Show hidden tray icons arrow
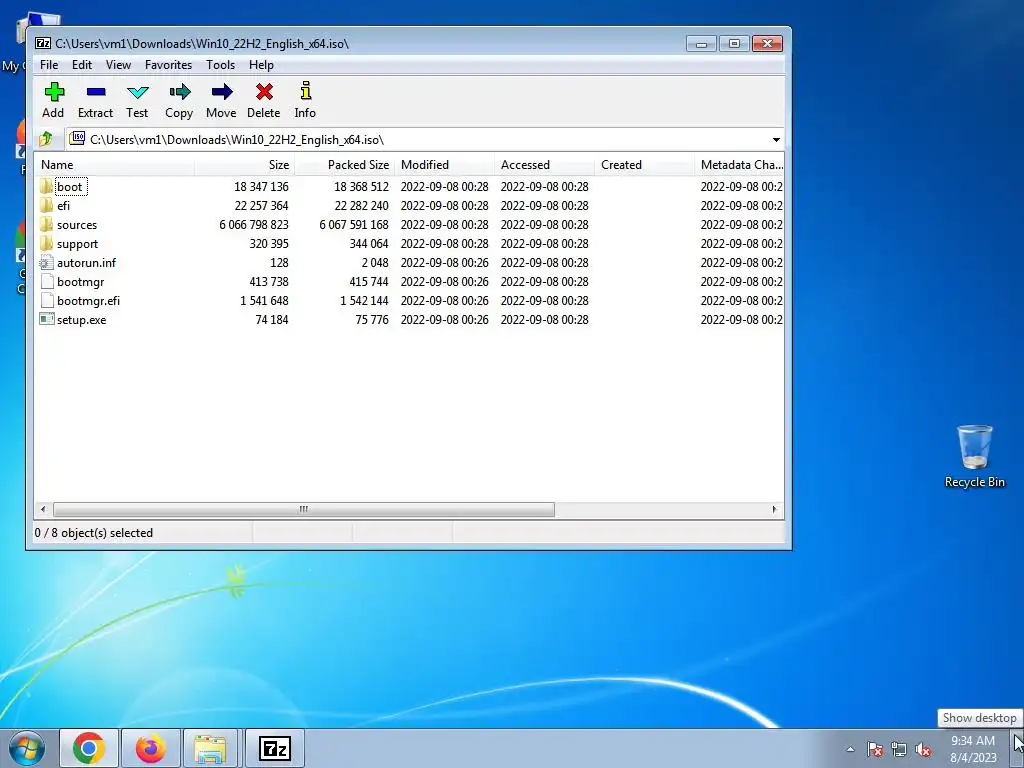This screenshot has width=1024, height=768. (x=850, y=749)
